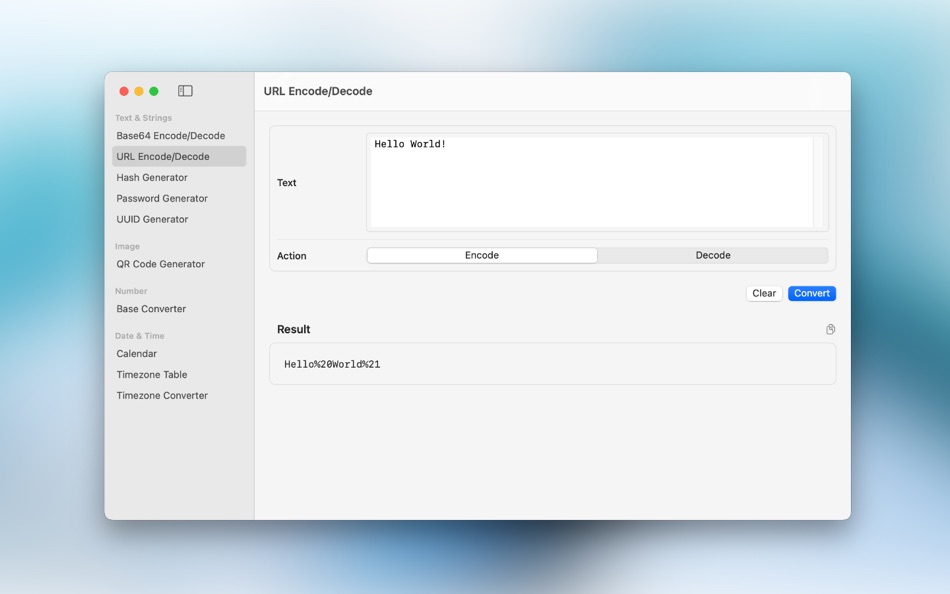Clear the current text input
This screenshot has height=594, width=950.
tap(763, 293)
